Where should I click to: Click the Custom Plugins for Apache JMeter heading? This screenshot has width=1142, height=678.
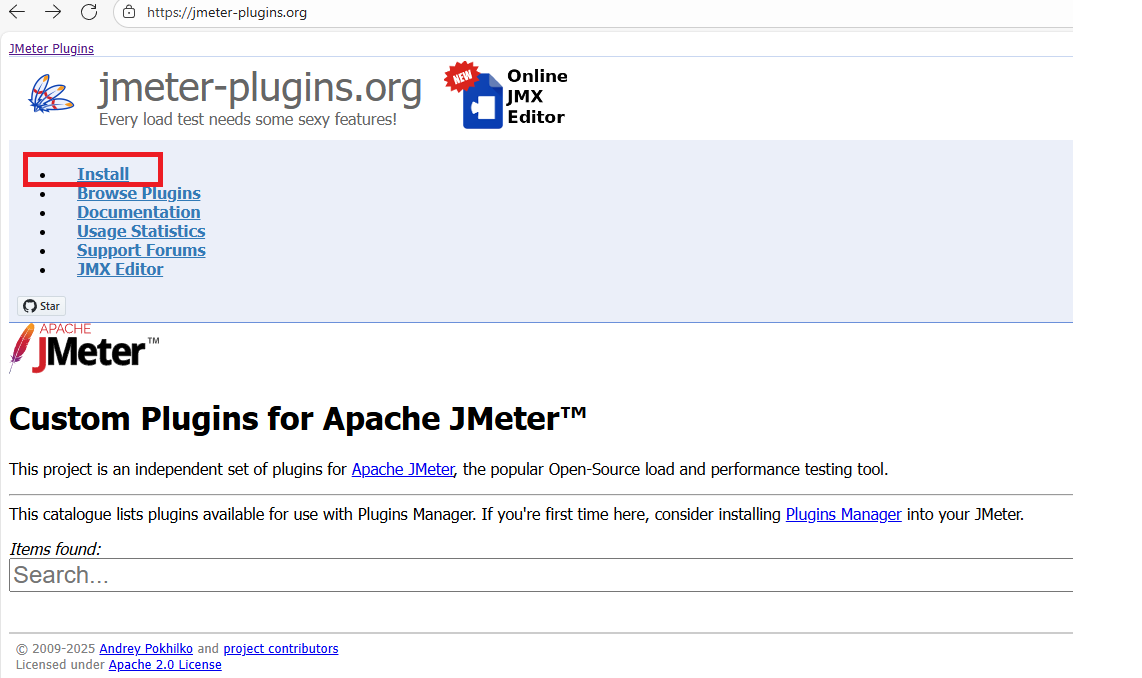click(x=297, y=419)
